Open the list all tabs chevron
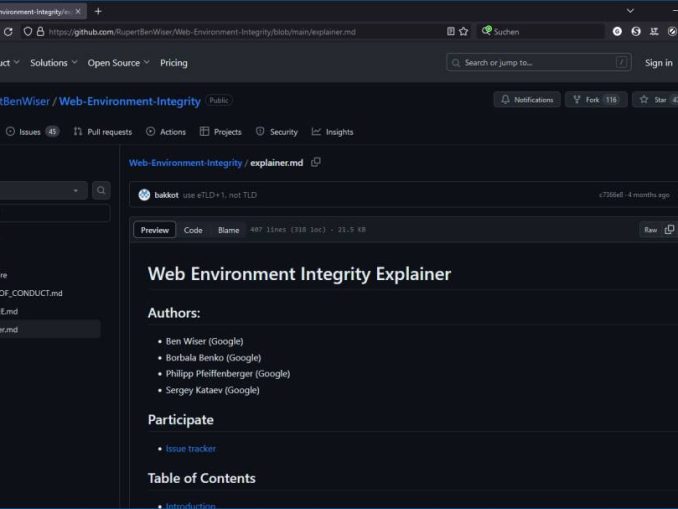The image size is (678, 509). click(x=630, y=11)
